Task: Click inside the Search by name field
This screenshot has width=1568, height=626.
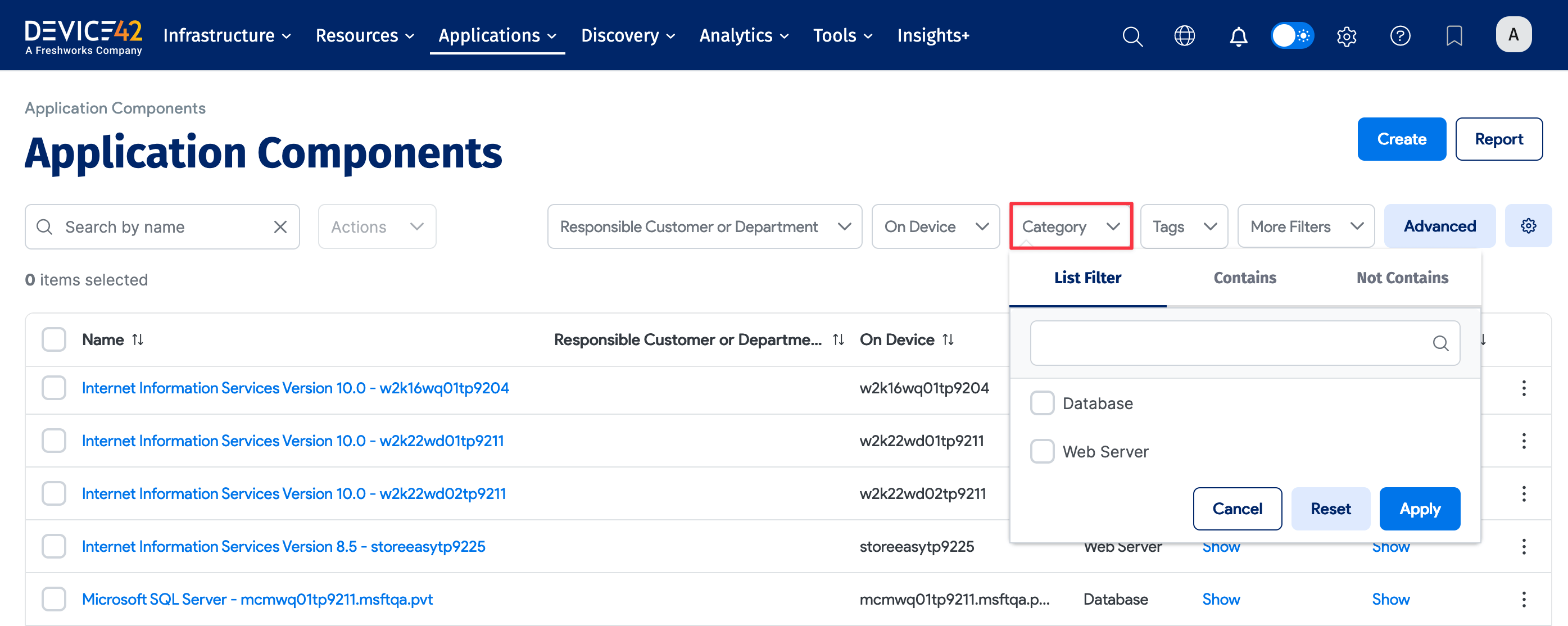Action: [152, 226]
